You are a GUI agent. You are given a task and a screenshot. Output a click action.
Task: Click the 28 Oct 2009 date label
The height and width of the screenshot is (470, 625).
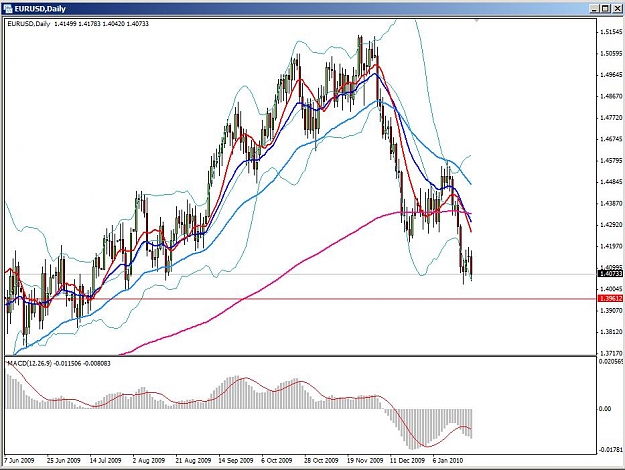pyautogui.click(x=321, y=460)
